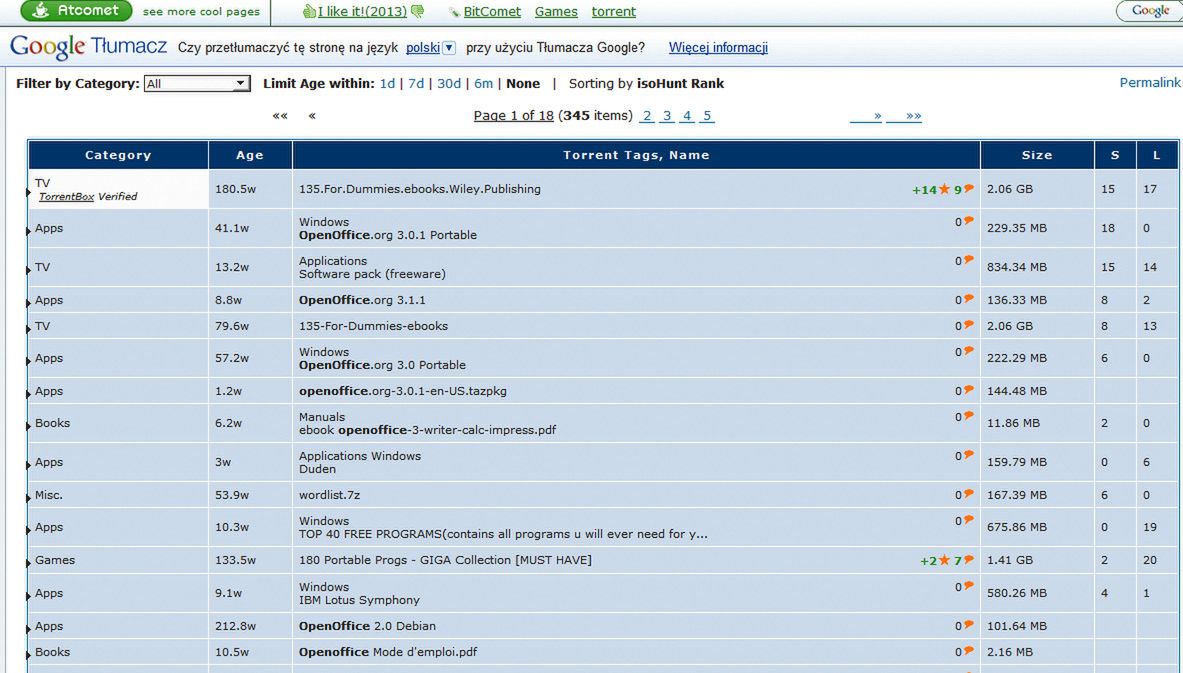Image resolution: width=1183 pixels, height=673 pixels.
Task: Expand the Software pack (freeware) row arrow
Action: tap(29, 271)
